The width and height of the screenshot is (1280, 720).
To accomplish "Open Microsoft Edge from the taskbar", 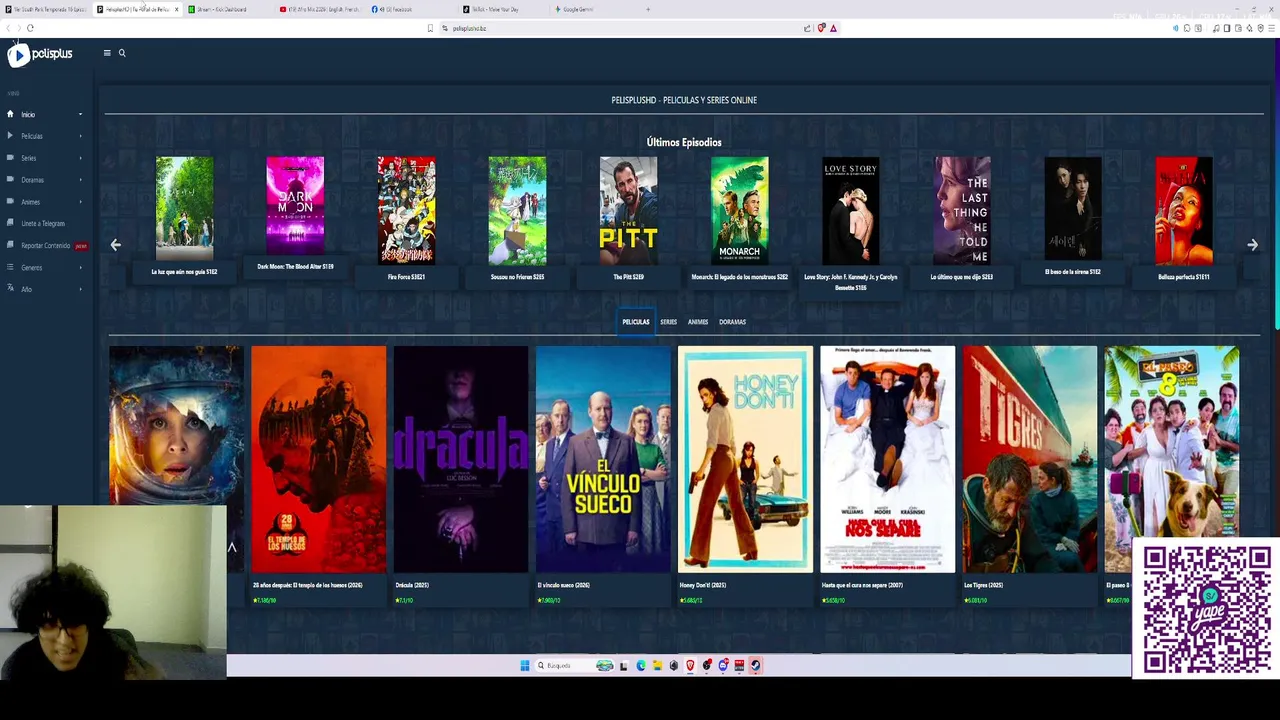I will (641, 665).
